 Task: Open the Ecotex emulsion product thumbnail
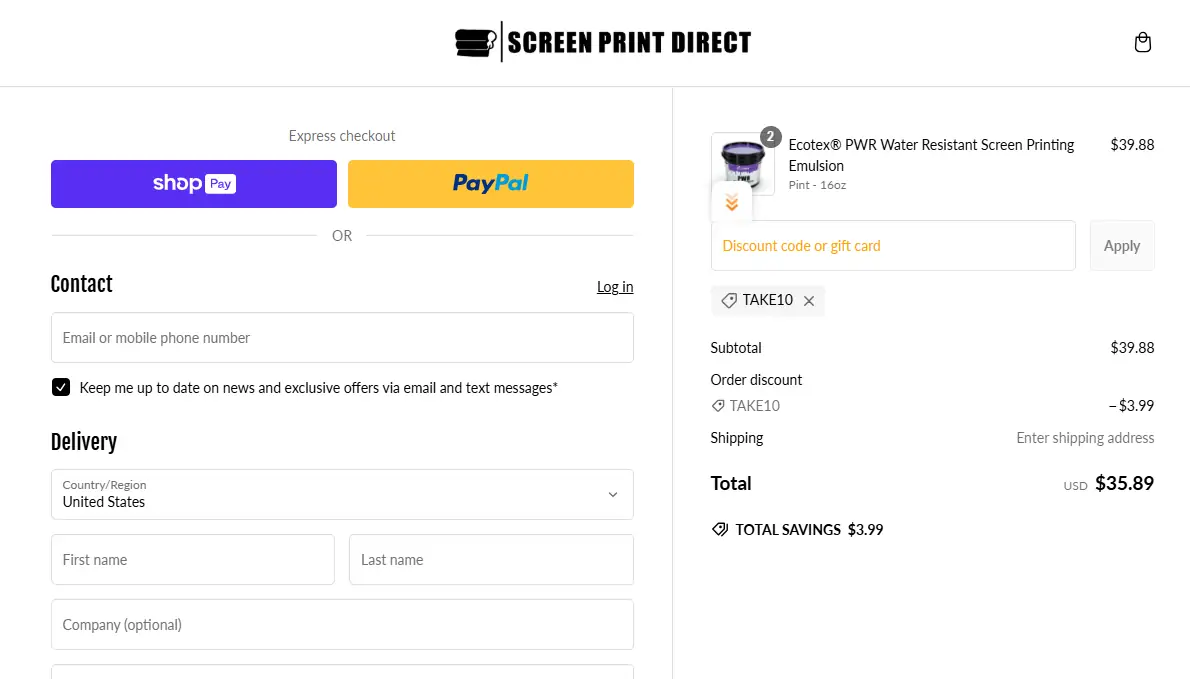(742, 160)
